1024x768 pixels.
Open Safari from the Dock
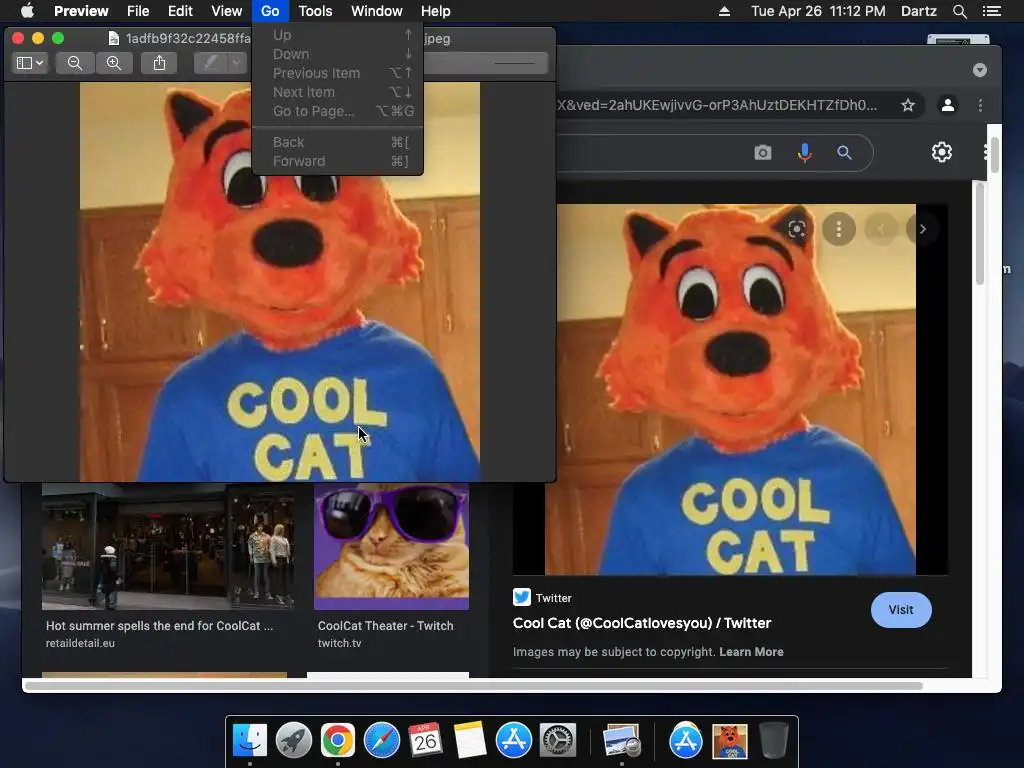tap(381, 740)
